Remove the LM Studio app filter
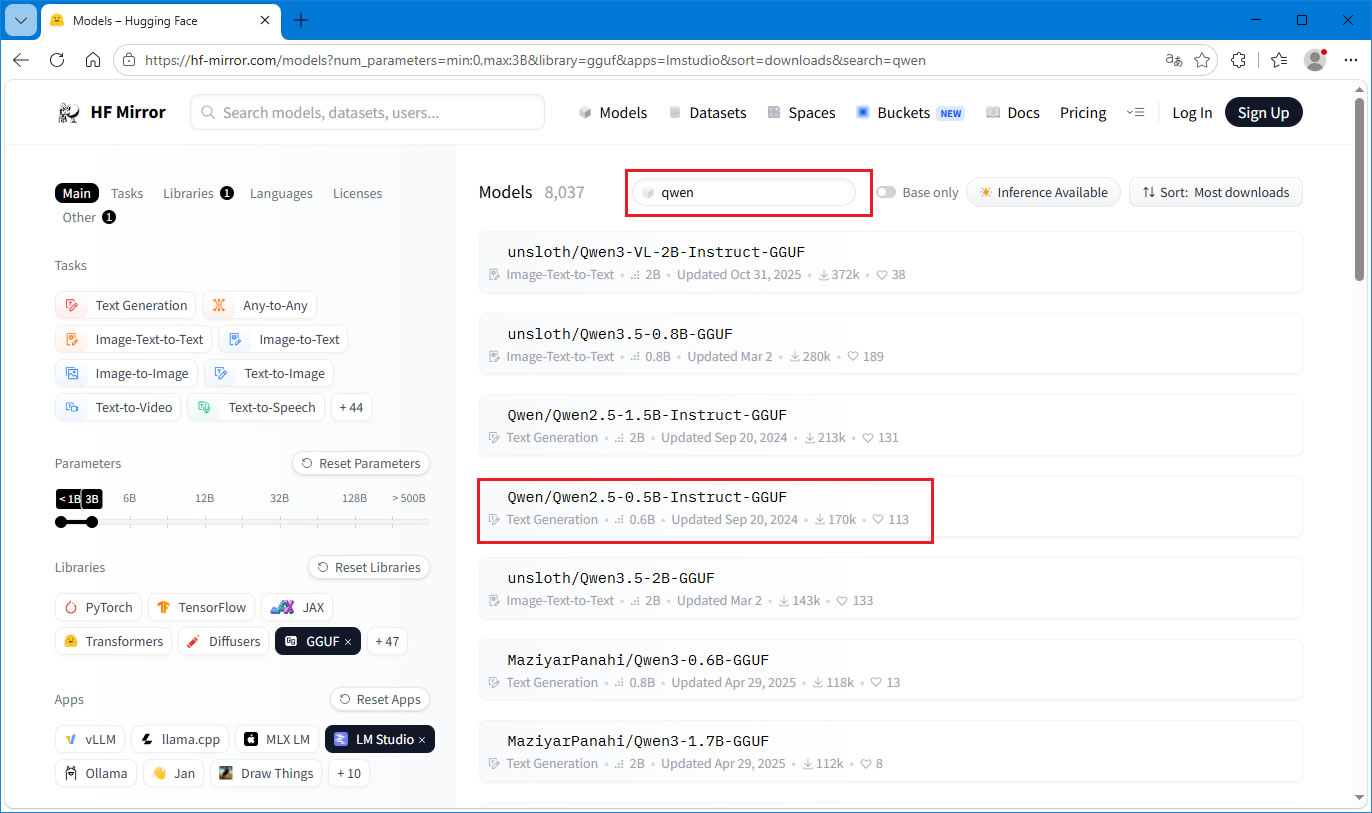The width and height of the screenshot is (1372, 813). [x=422, y=740]
